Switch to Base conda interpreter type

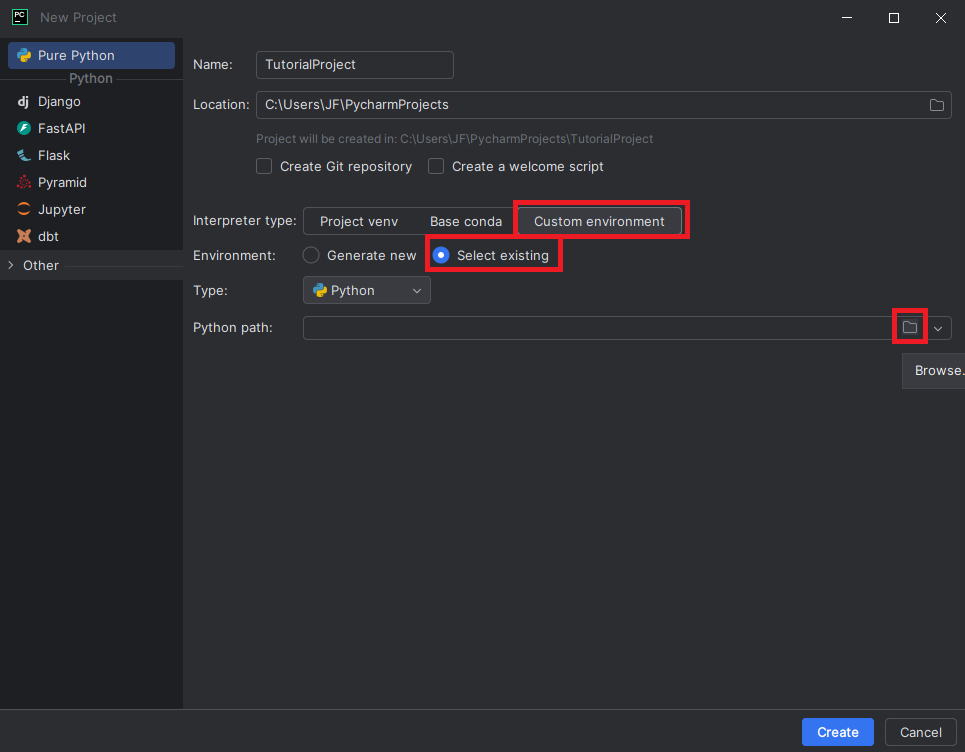[466, 222]
